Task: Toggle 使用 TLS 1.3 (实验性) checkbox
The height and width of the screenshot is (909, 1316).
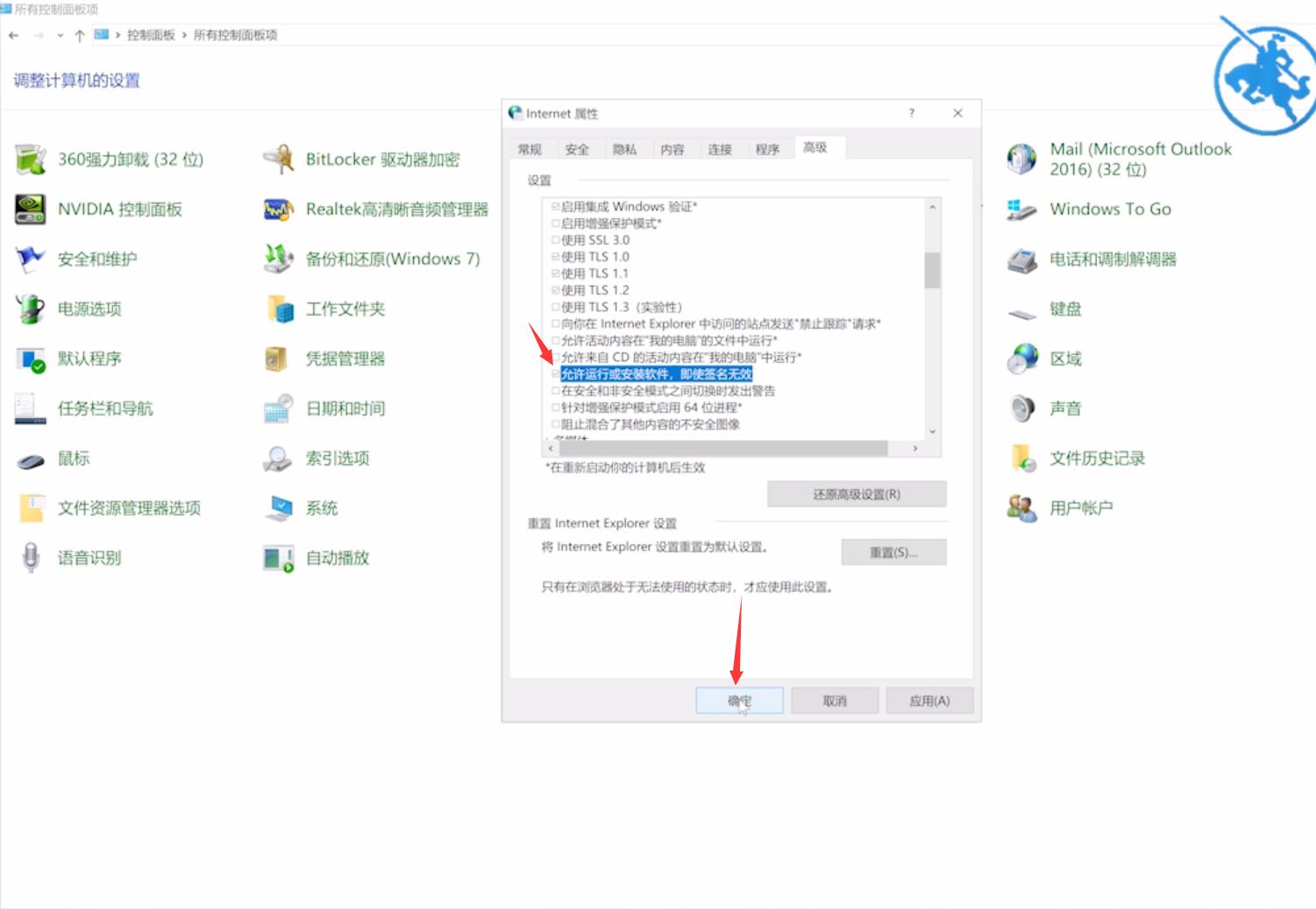Action: [x=555, y=307]
